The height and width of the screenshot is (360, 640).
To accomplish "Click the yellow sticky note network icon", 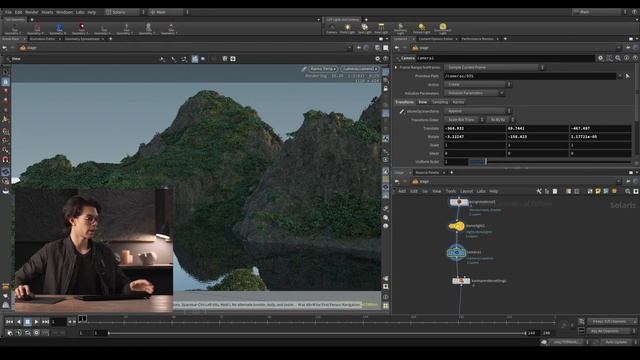I will point(598,191).
